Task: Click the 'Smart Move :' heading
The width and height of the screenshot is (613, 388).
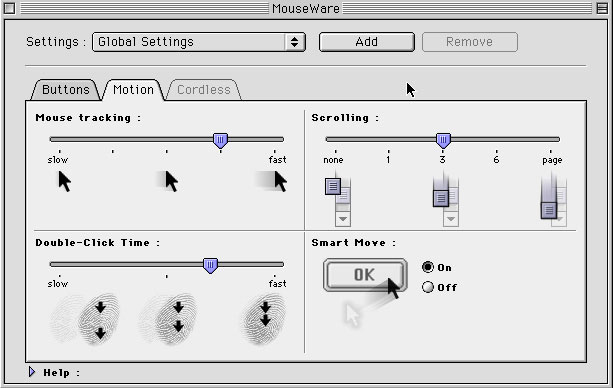Action: point(354,242)
